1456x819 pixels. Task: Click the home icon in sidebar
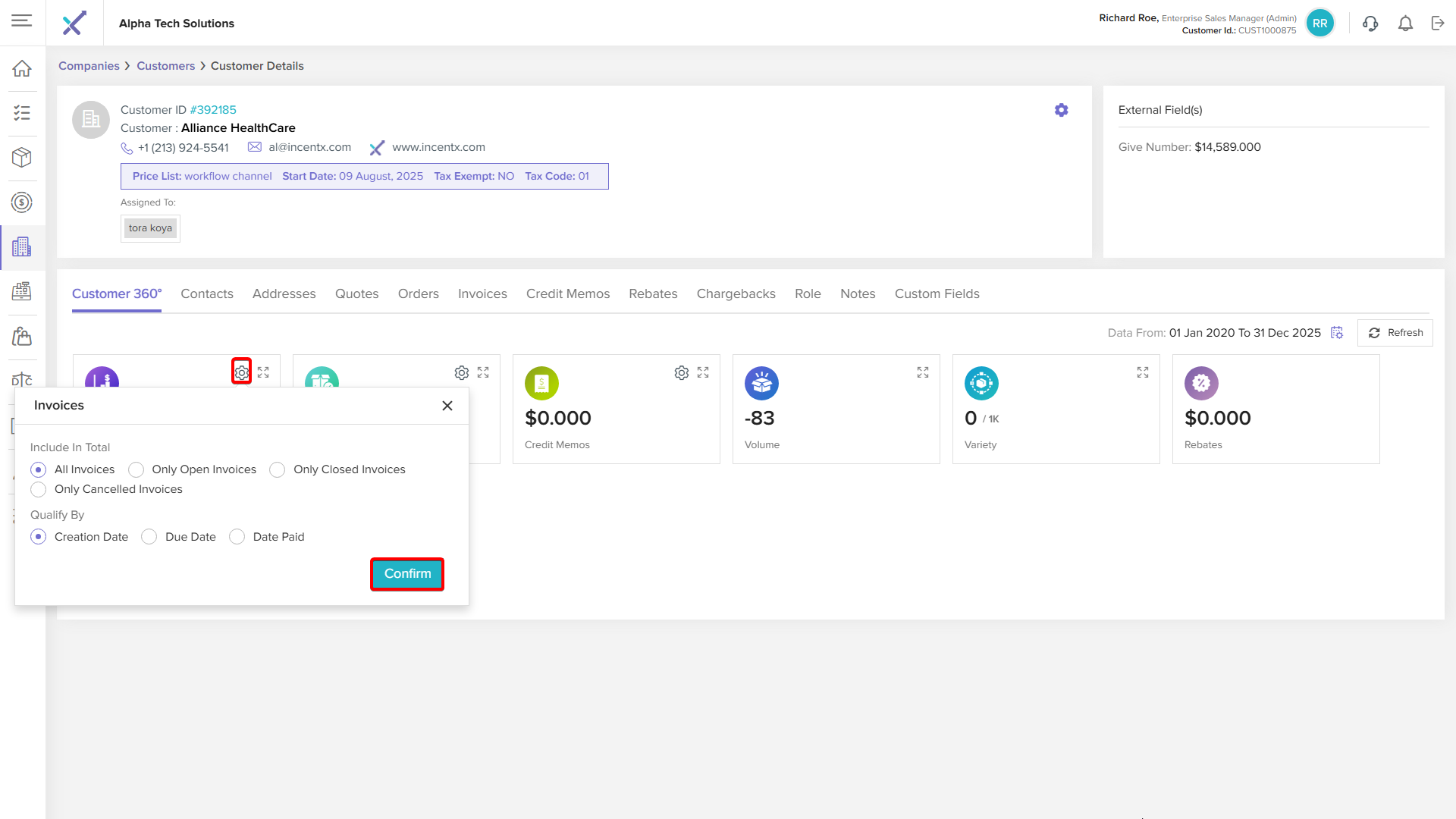(x=22, y=68)
